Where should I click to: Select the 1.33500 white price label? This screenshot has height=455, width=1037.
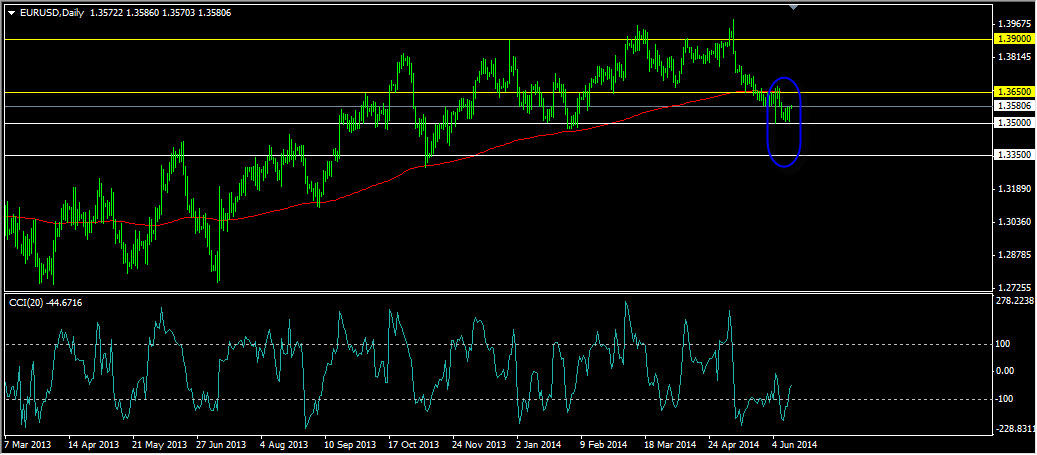(1017, 155)
